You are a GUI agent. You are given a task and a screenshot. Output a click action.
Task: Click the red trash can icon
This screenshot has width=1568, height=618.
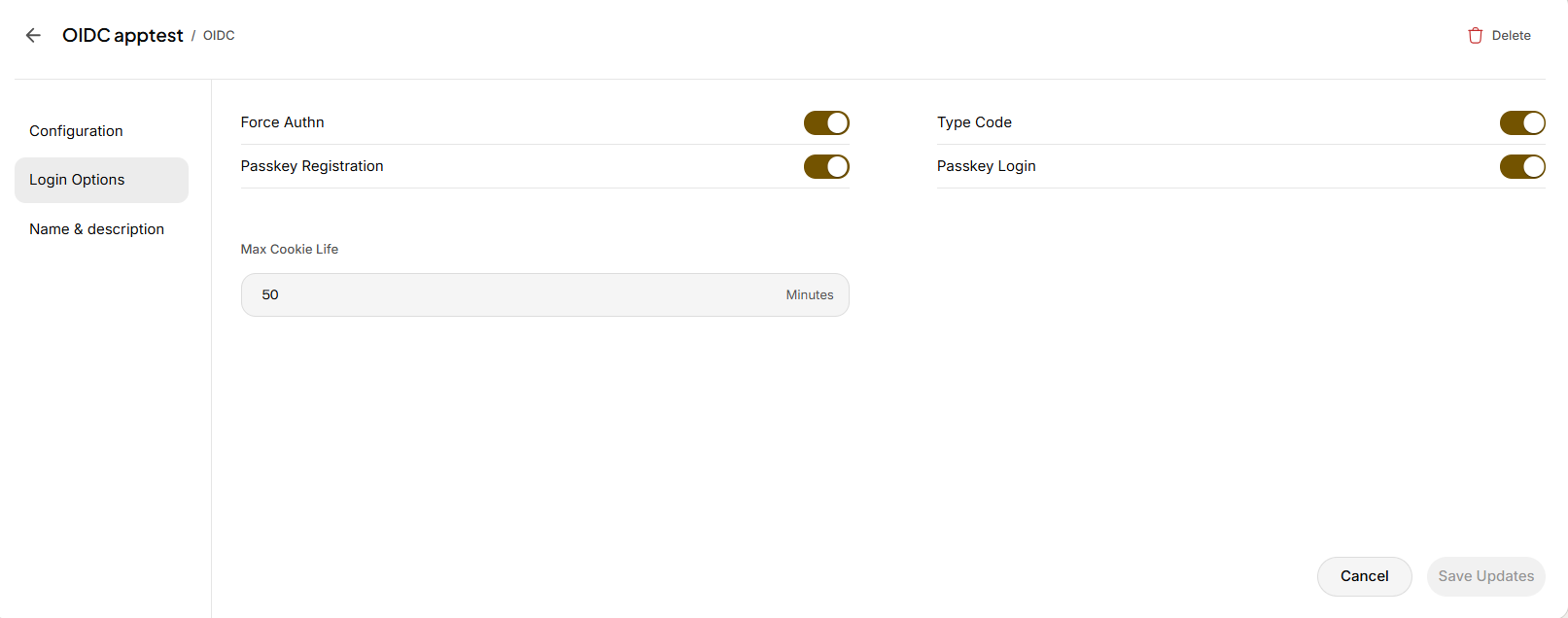click(x=1475, y=35)
